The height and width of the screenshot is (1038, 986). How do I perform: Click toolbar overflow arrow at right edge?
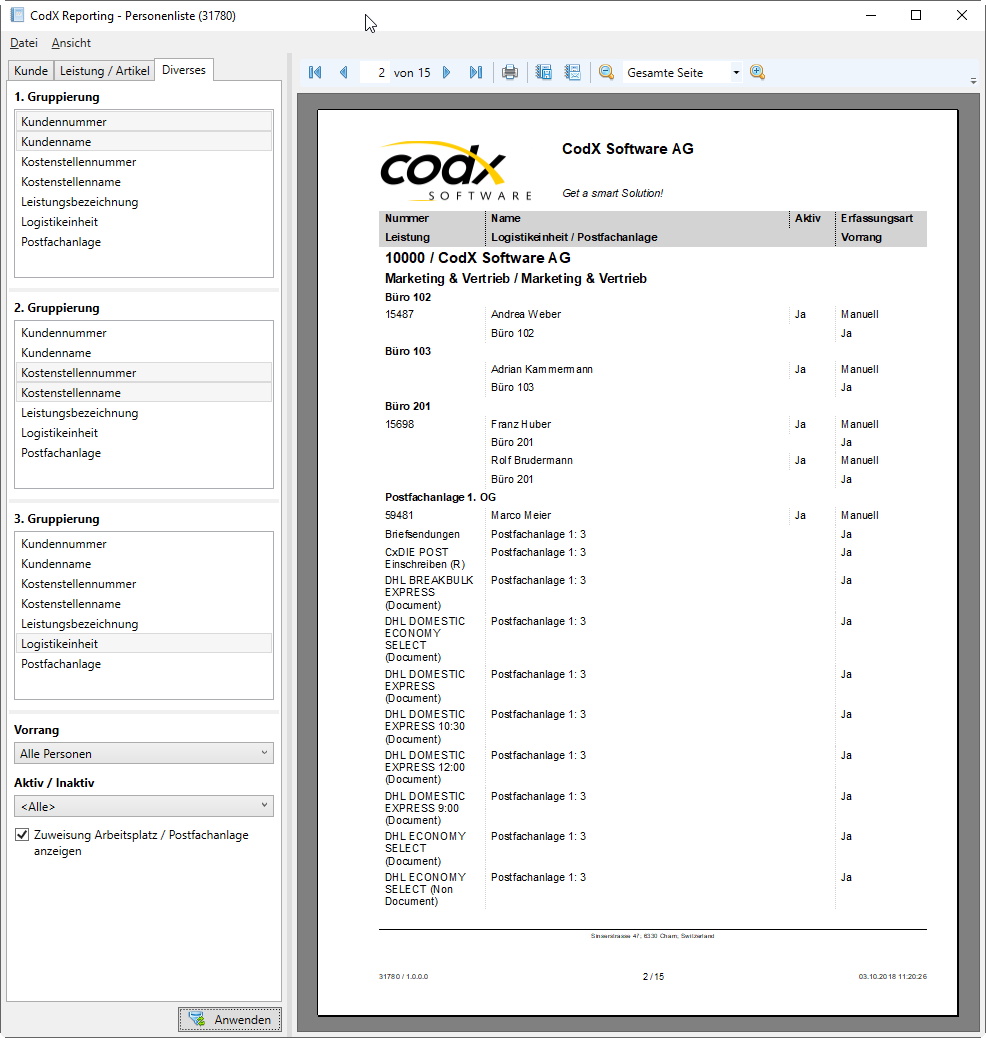[x=973, y=81]
